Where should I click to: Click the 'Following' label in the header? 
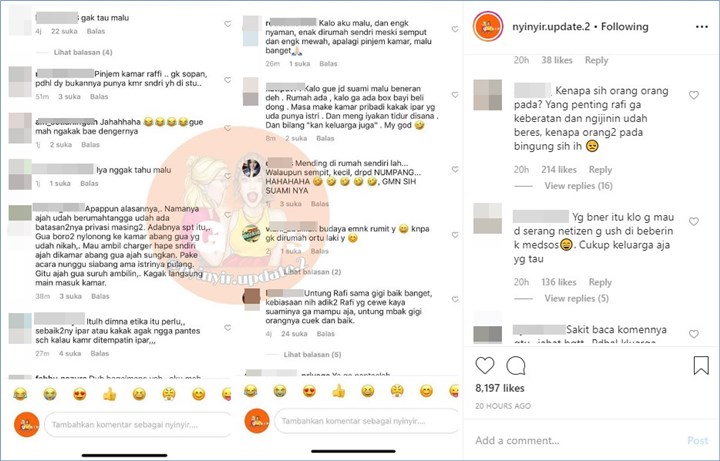624,27
